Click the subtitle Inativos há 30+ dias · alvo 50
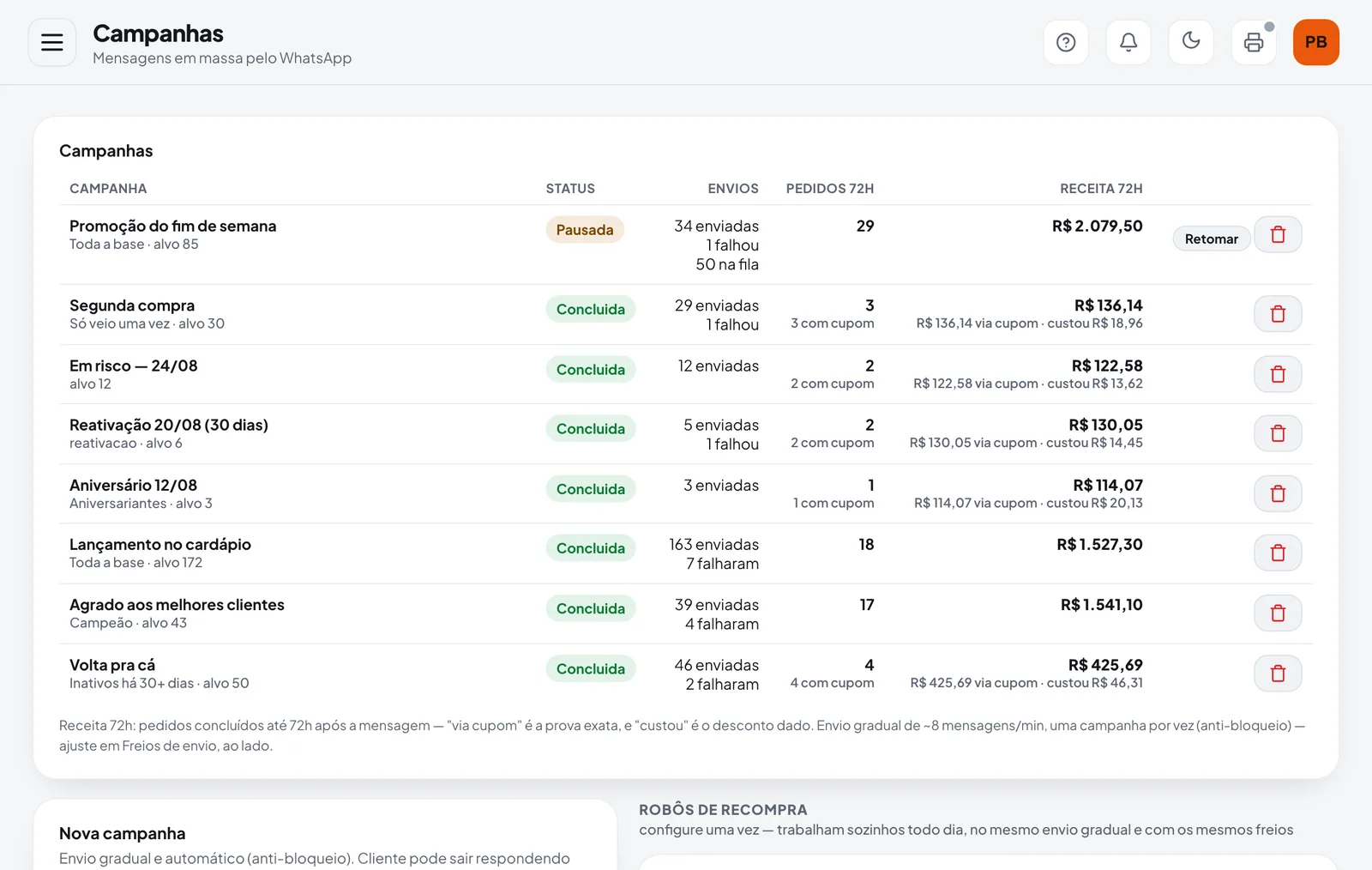 (x=159, y=683)
